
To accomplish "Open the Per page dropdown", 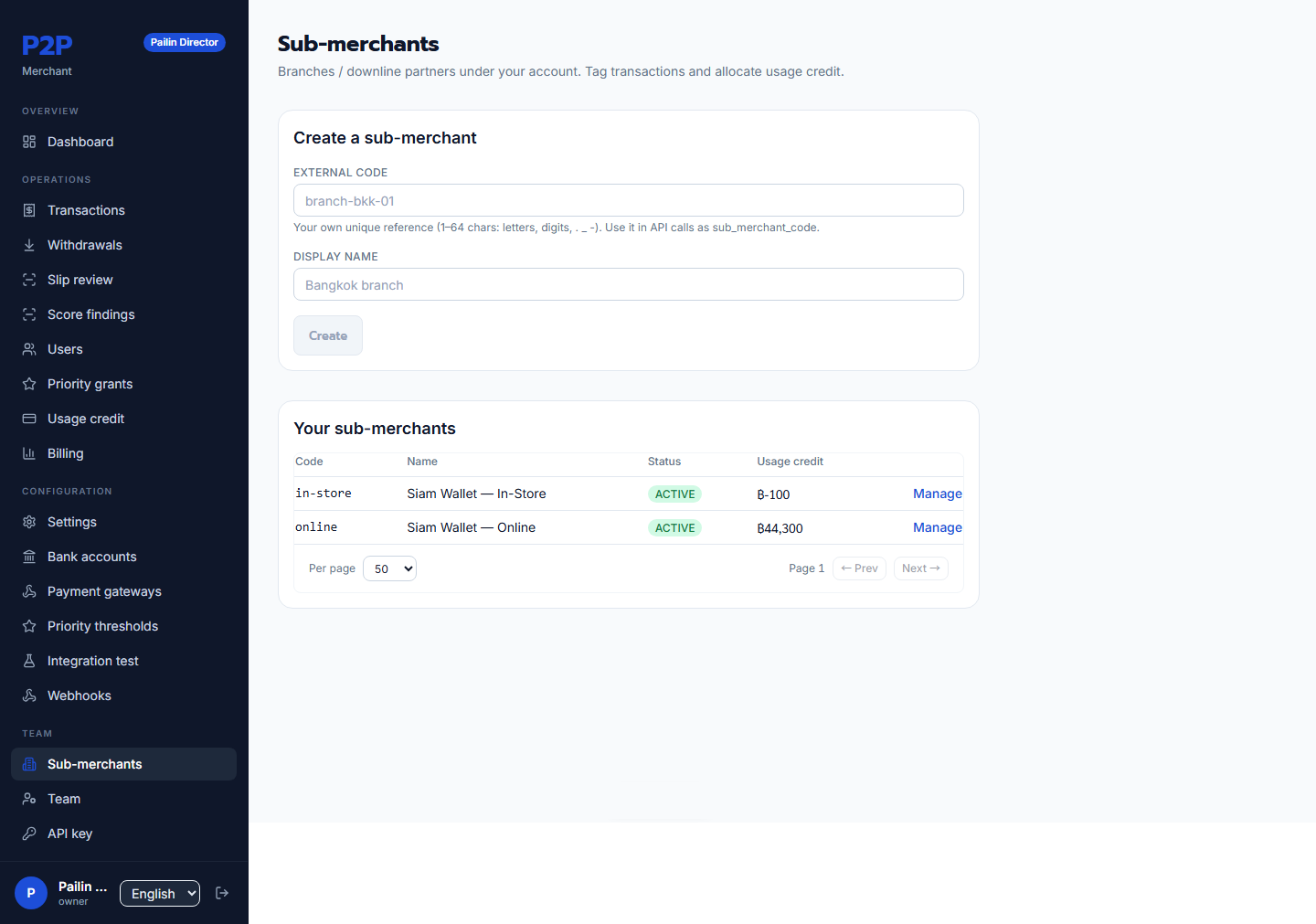I will [389, 568].
